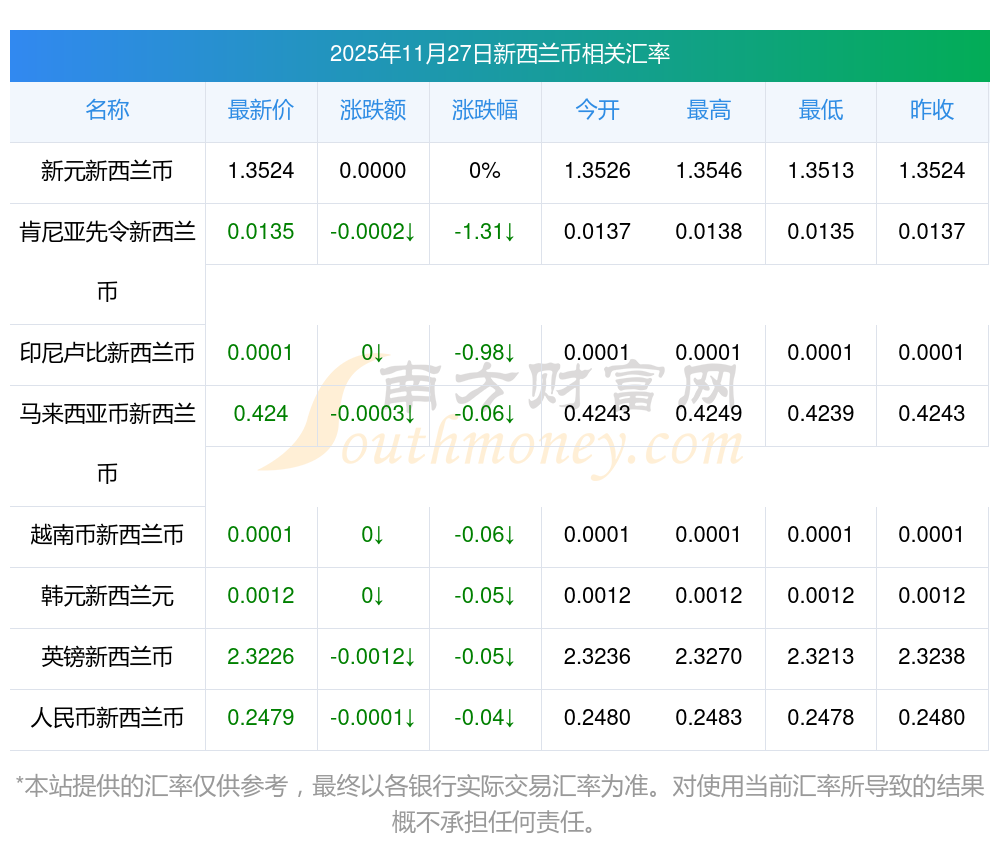Select the 人民币新西兰币 currency name
Viewport: 1000px width, 853px height.
[107, 718]
